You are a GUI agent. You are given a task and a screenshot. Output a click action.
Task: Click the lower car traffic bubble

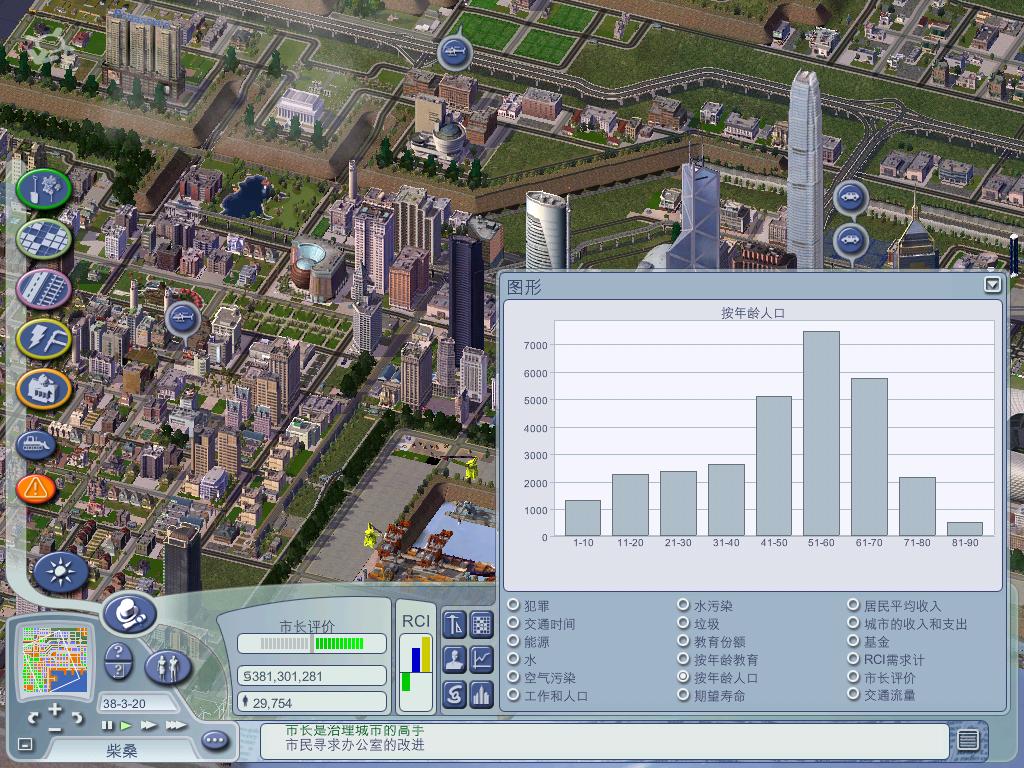coord(850,240)
